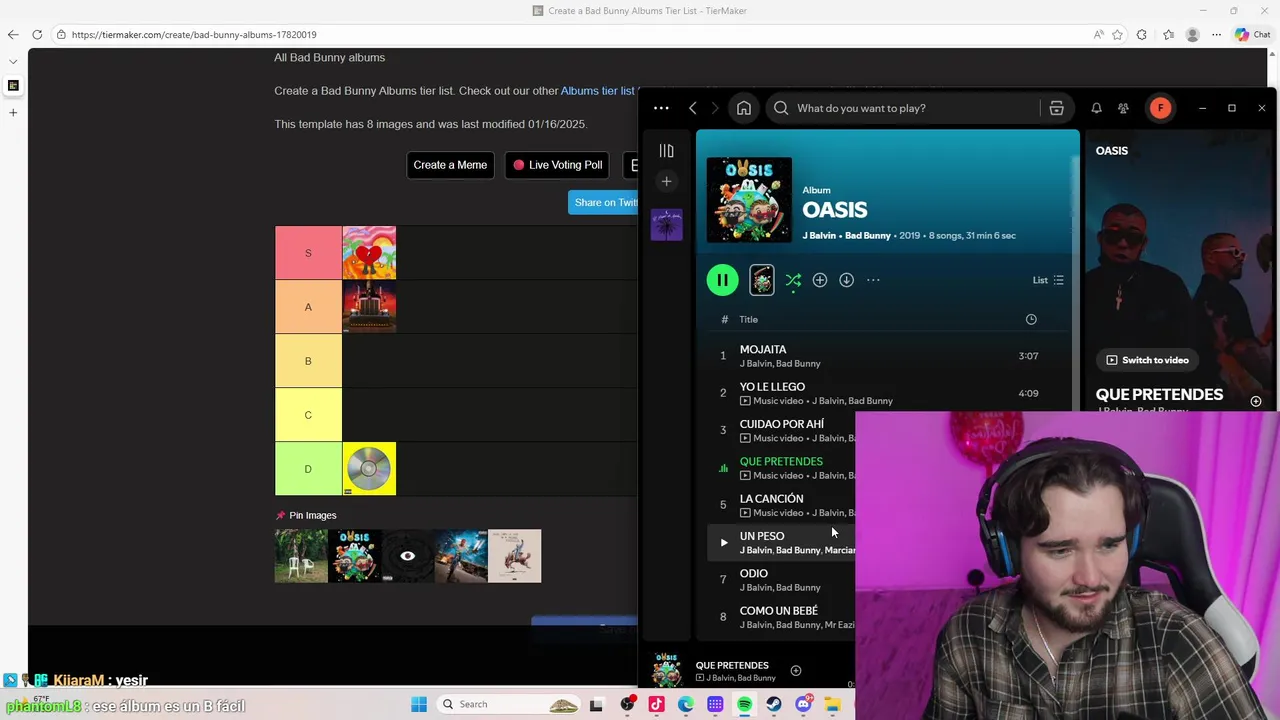Open Spotify from the taskbar
This screenshot has width=1280, height=720.
point(745,704)
